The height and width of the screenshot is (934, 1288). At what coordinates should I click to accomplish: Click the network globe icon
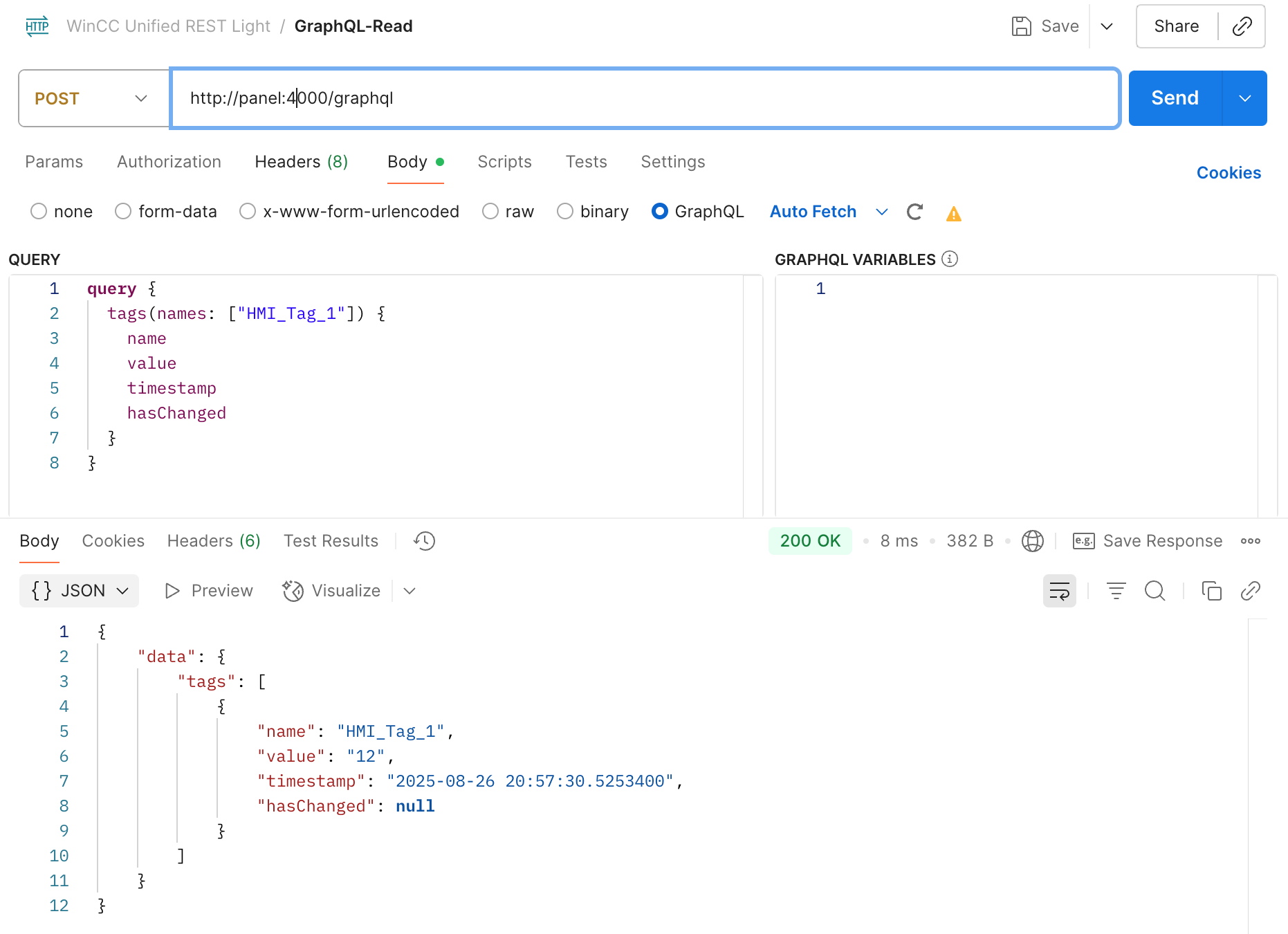click(1032, 541)
